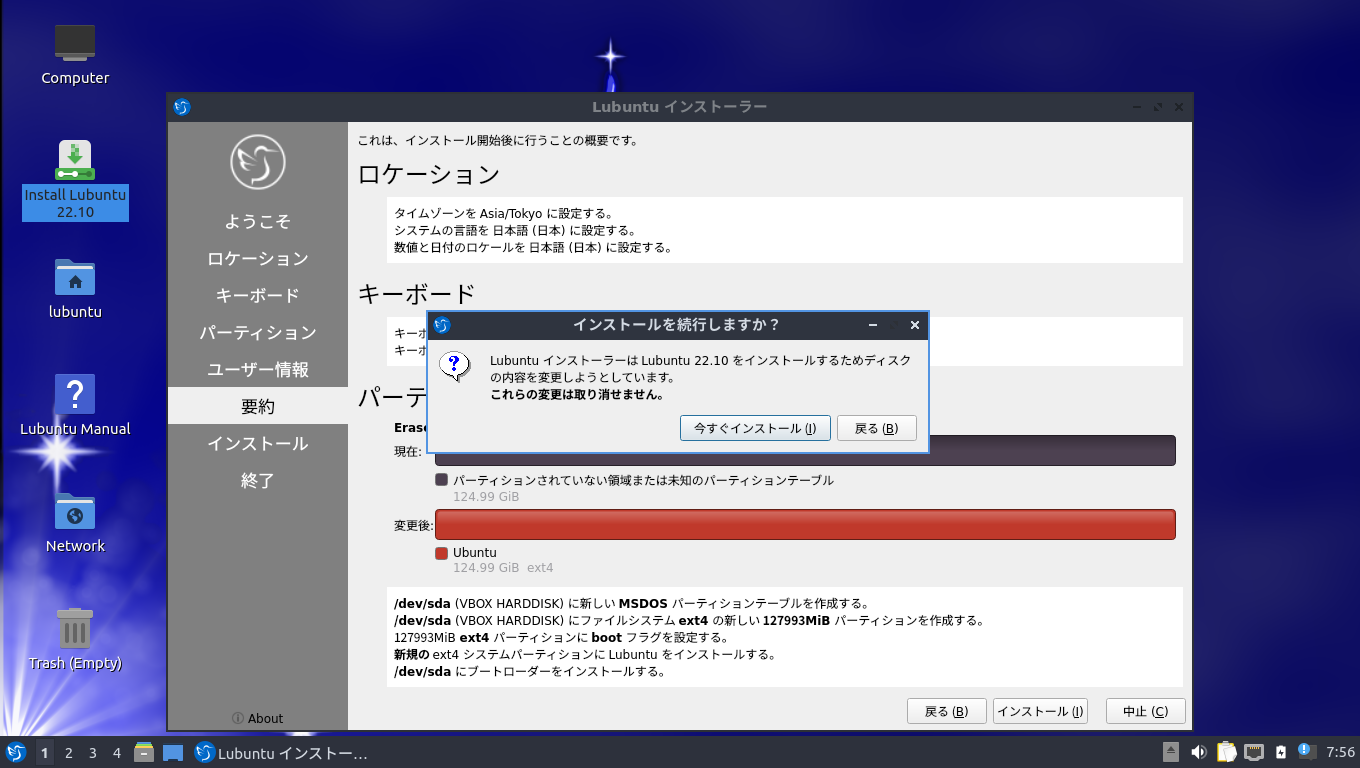1360x768 pixels.
Task: Close the インストールを続行しますか？ dialog
Action: (914, 325)
